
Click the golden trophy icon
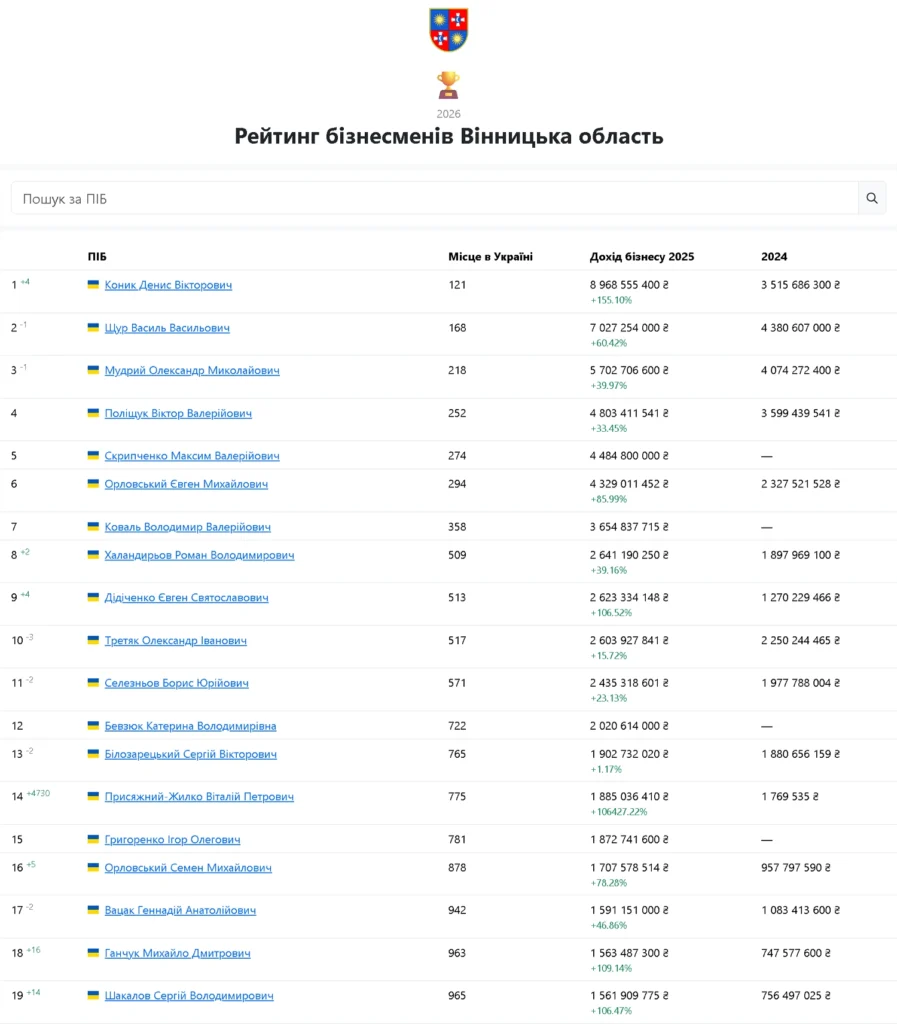pyautogui.click(x=448, y=84)
